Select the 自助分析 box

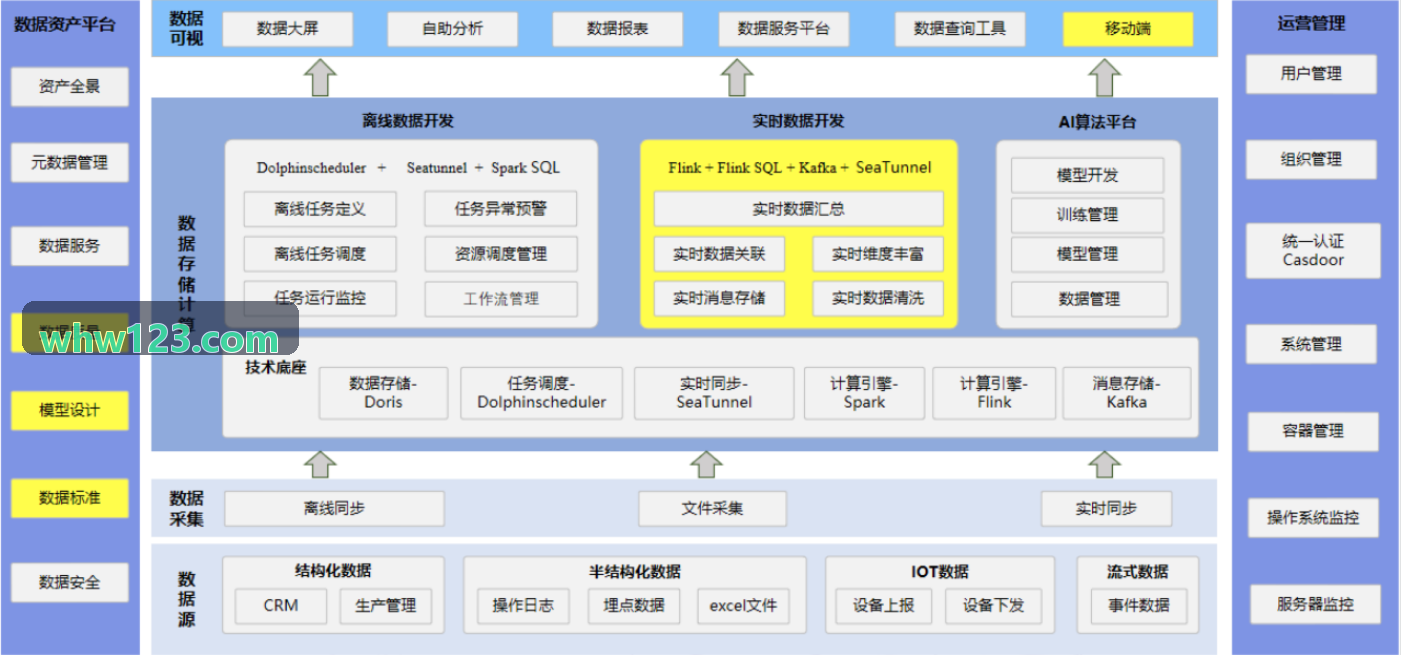(452, 29)
